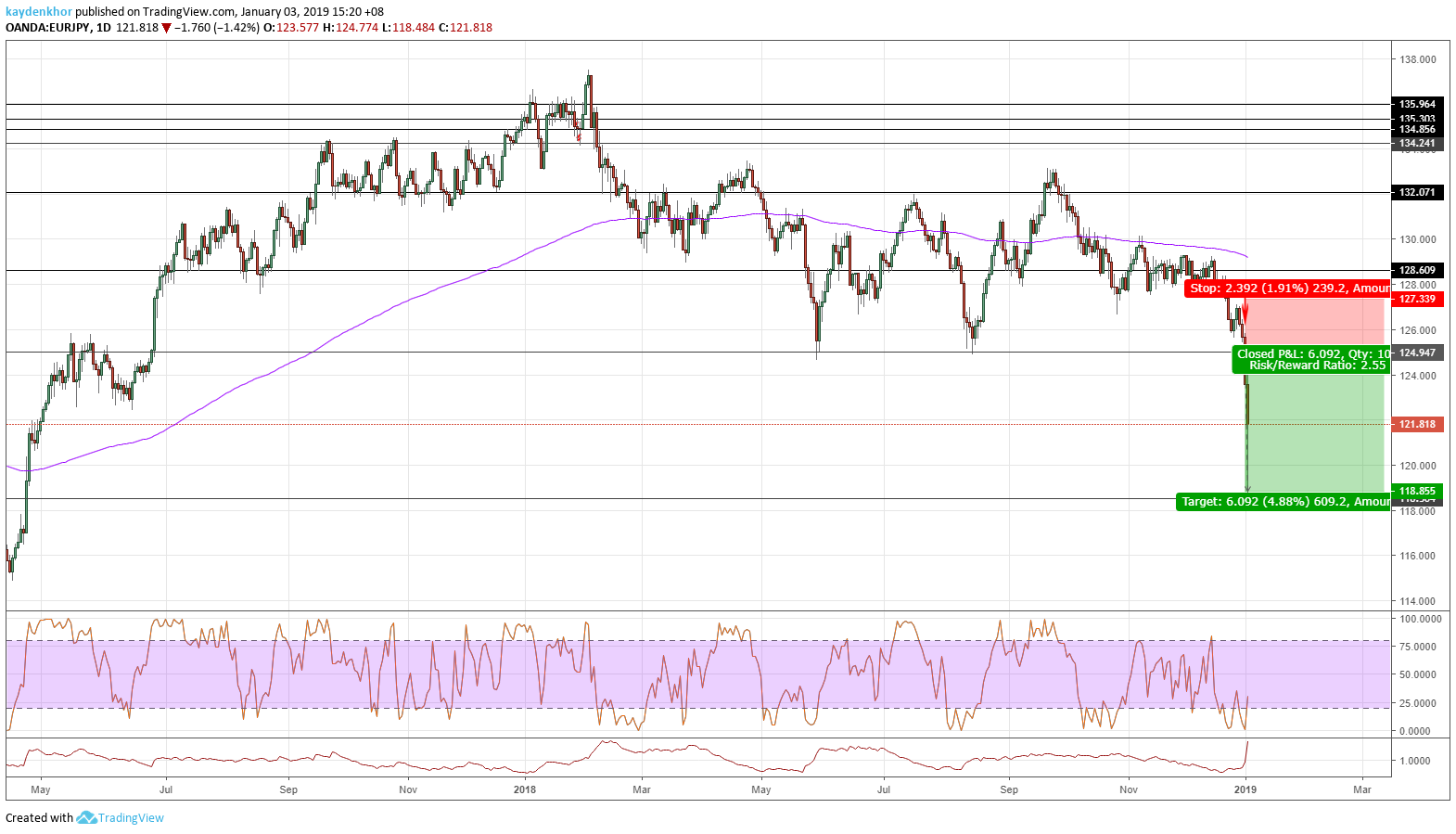Click the 134.241 price level label
The image size is (1456, 834).
tap(1417, 143)
